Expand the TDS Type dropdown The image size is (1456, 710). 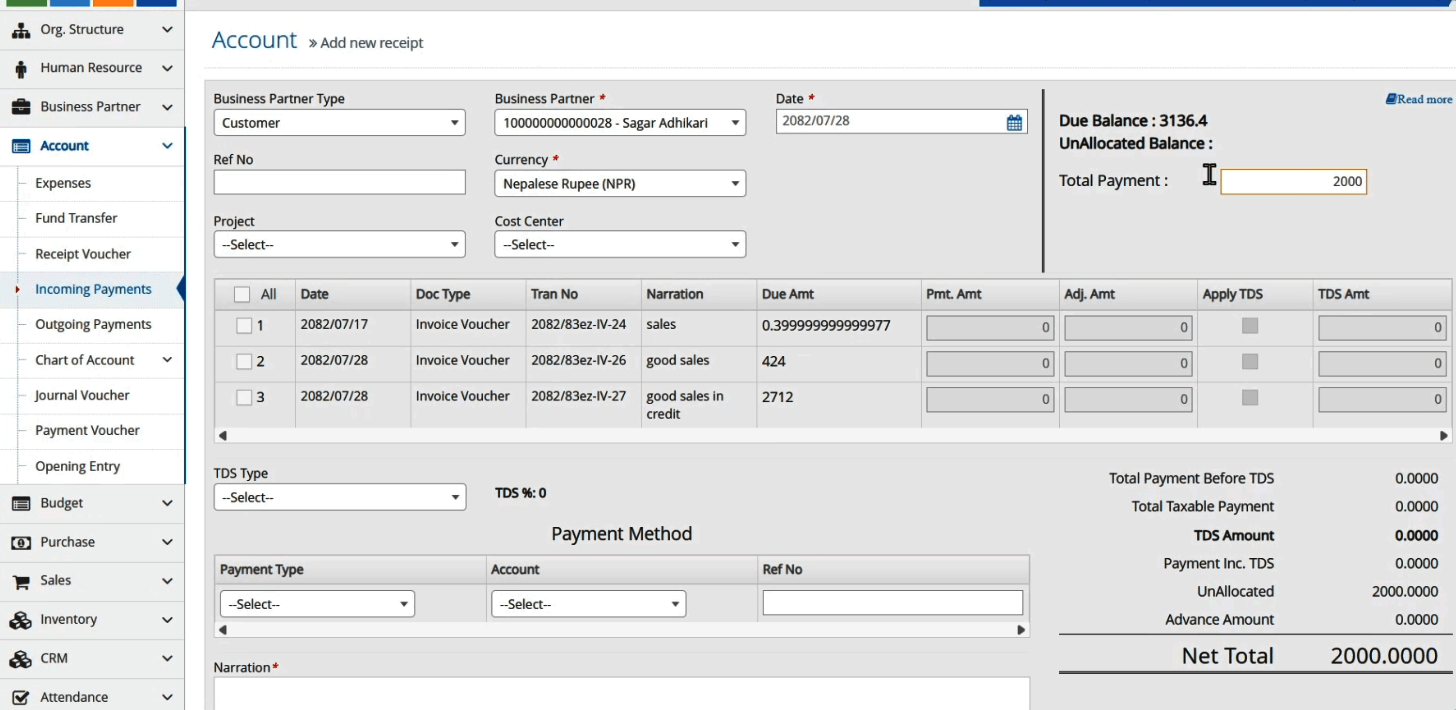point(339,497)
